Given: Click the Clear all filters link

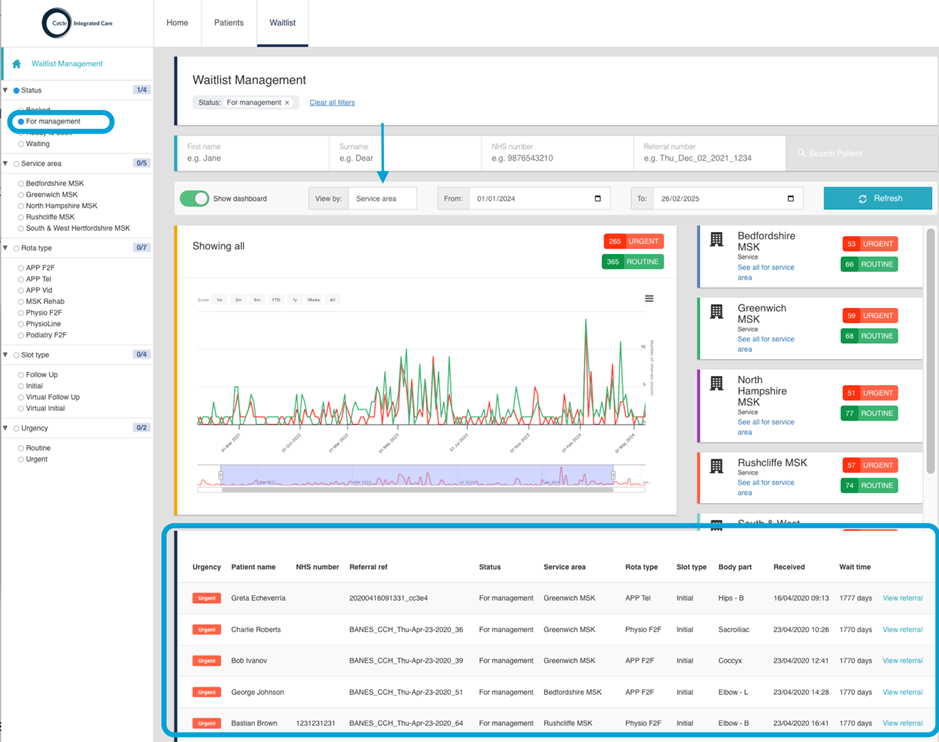Looking at the screenshot, I should (x=332, y=103).
